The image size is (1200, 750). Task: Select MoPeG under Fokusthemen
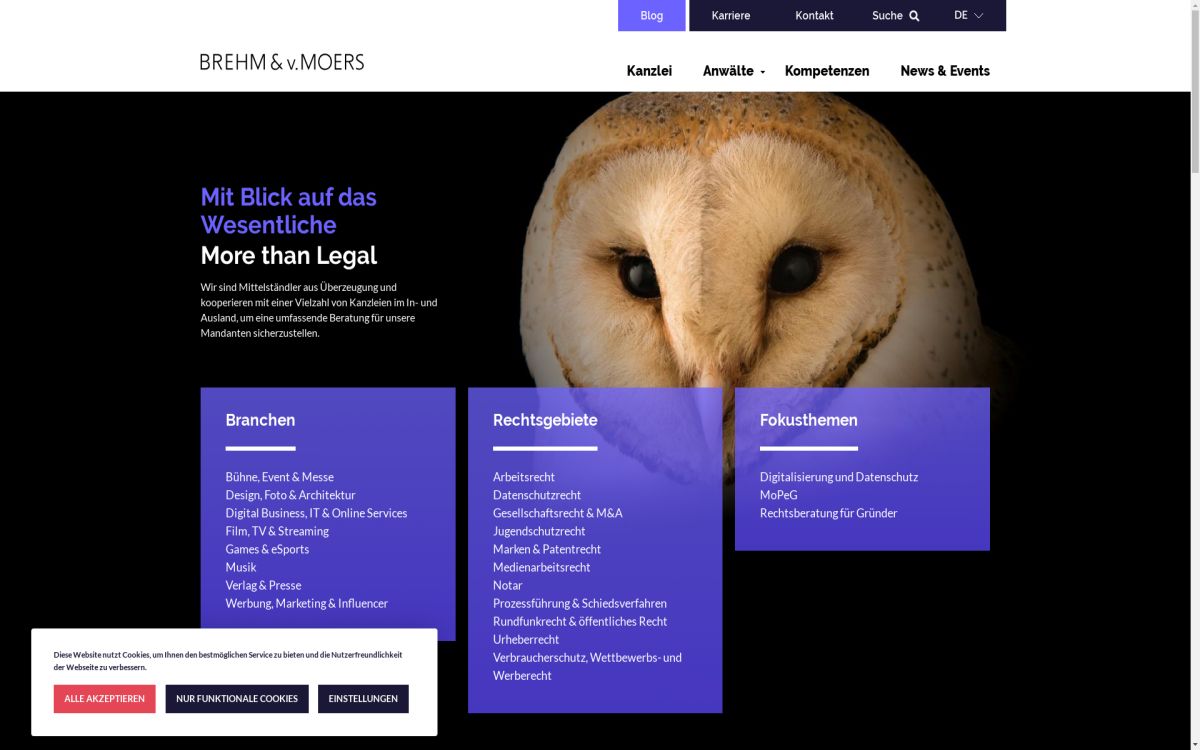[x=779, y=495]
